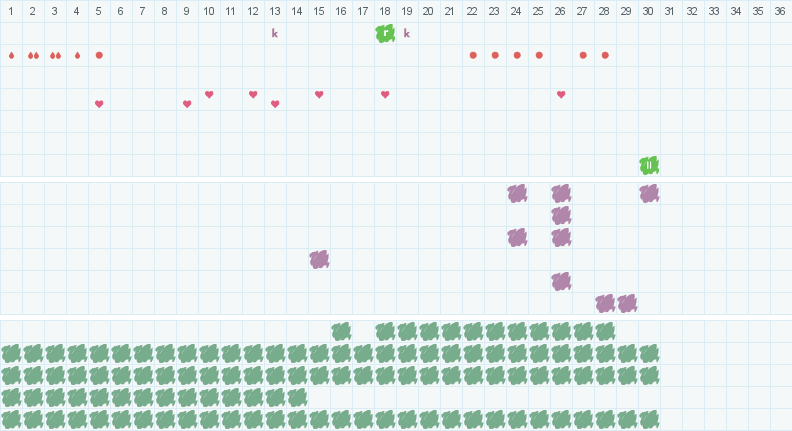Select the purple scribble in day 30 column
This screenshot has width=792, height=431.
click(649, 194)
